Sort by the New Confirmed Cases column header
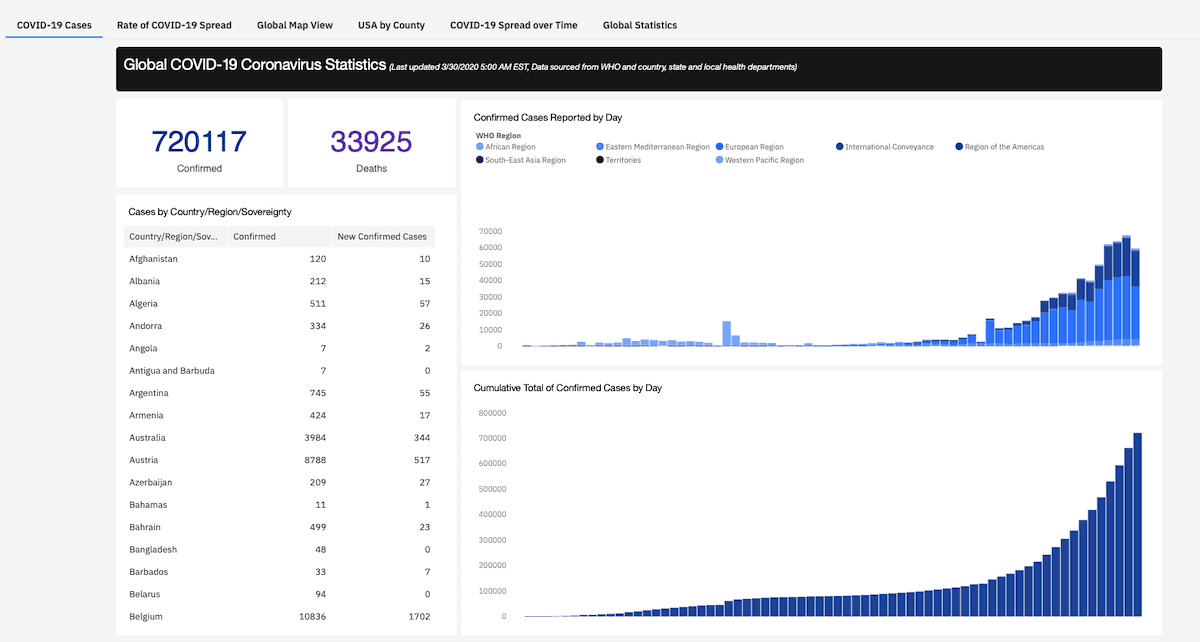The image size is (1200, 642). (x=382, y=237)
